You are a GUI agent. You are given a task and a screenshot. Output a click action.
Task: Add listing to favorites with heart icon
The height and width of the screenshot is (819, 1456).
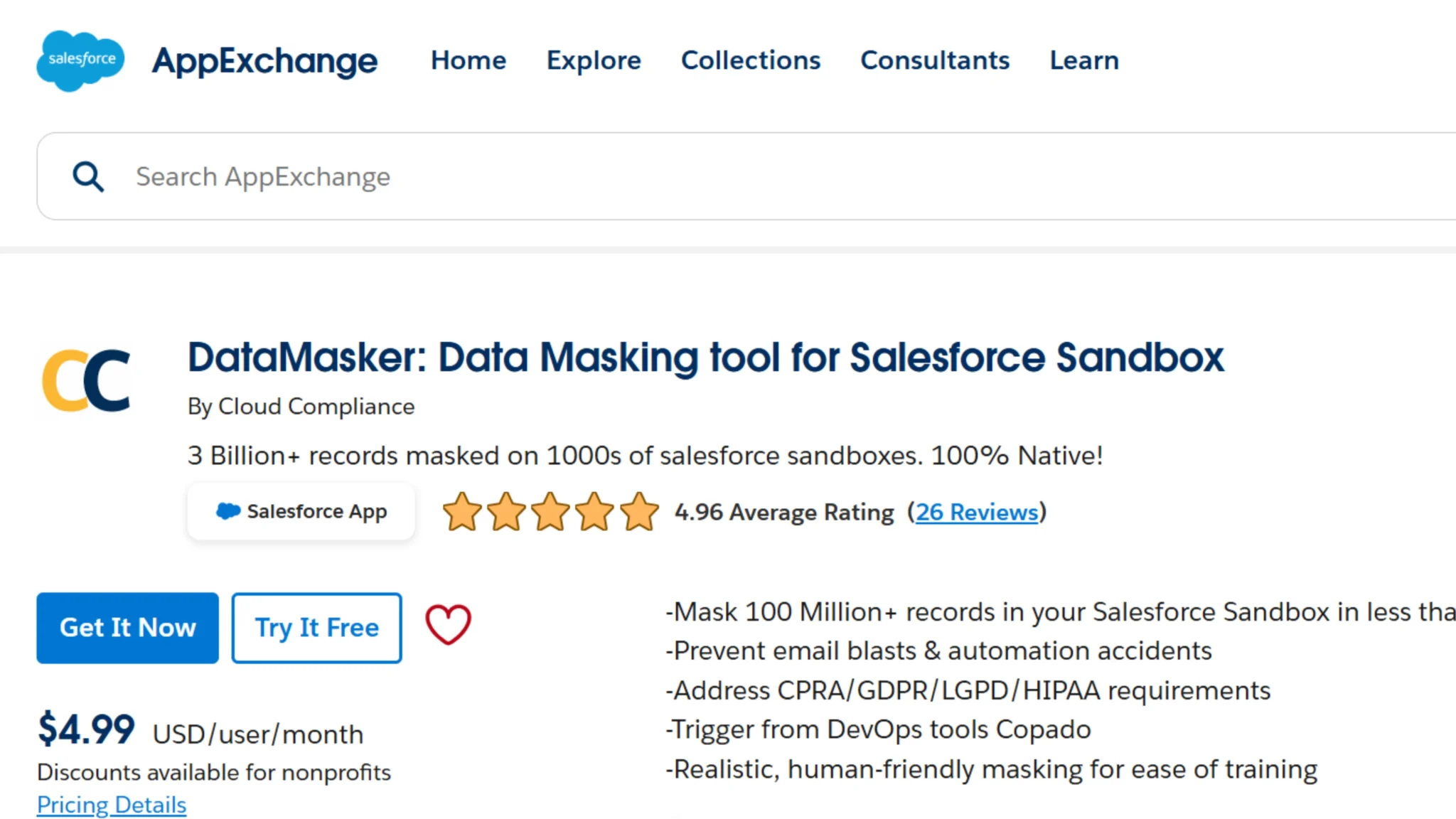pyautogui.click(x=448, y=625)
